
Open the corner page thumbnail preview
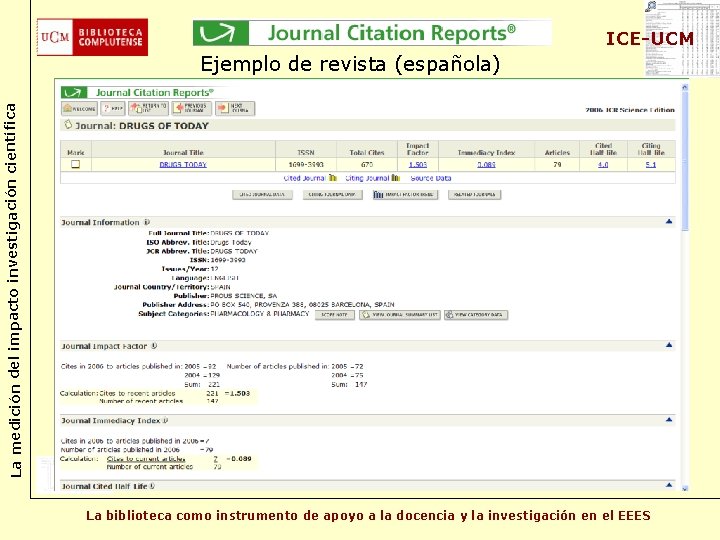[682, 39]
